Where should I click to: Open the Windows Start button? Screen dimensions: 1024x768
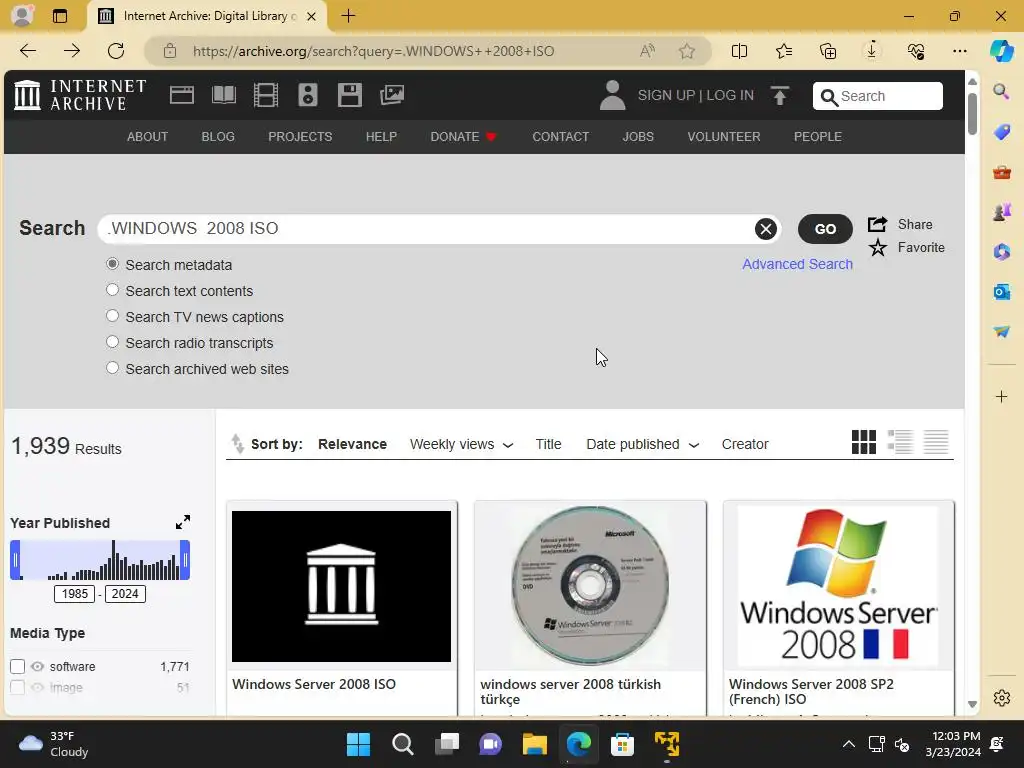coord(358,744)
